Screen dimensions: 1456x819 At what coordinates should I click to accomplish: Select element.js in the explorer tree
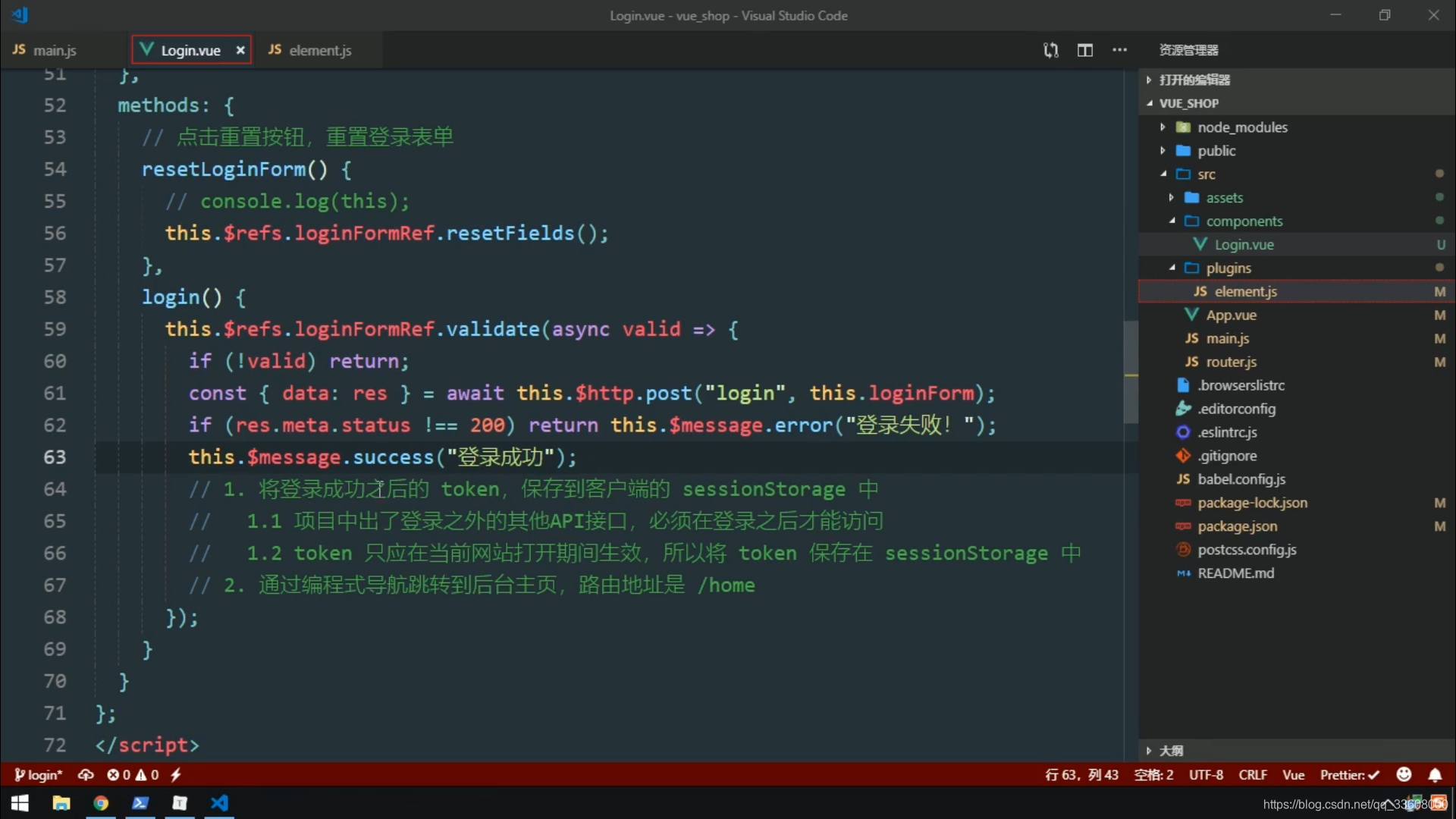[1297, 292]
